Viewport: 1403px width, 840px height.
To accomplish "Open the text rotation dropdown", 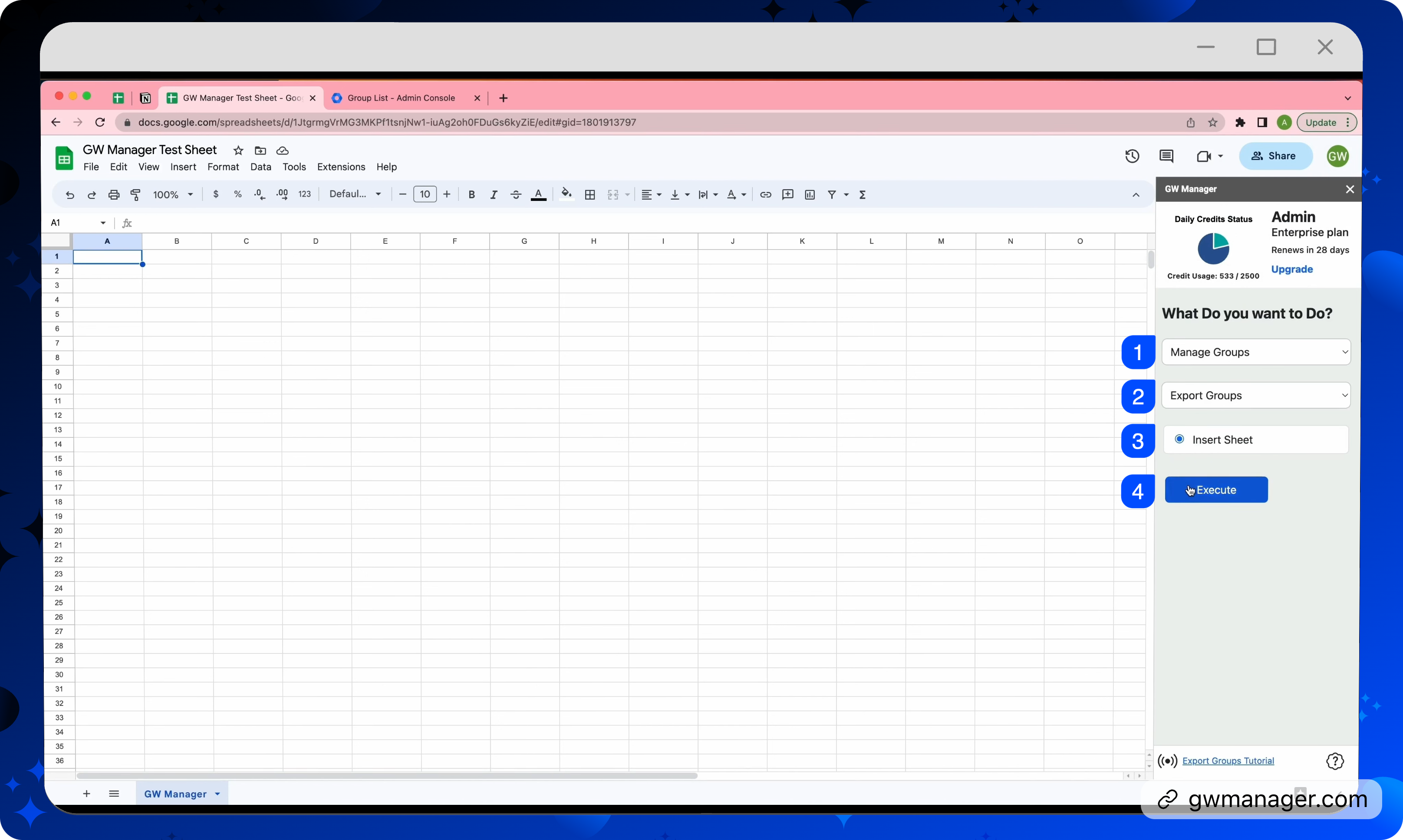I will (x=736, y=195).
